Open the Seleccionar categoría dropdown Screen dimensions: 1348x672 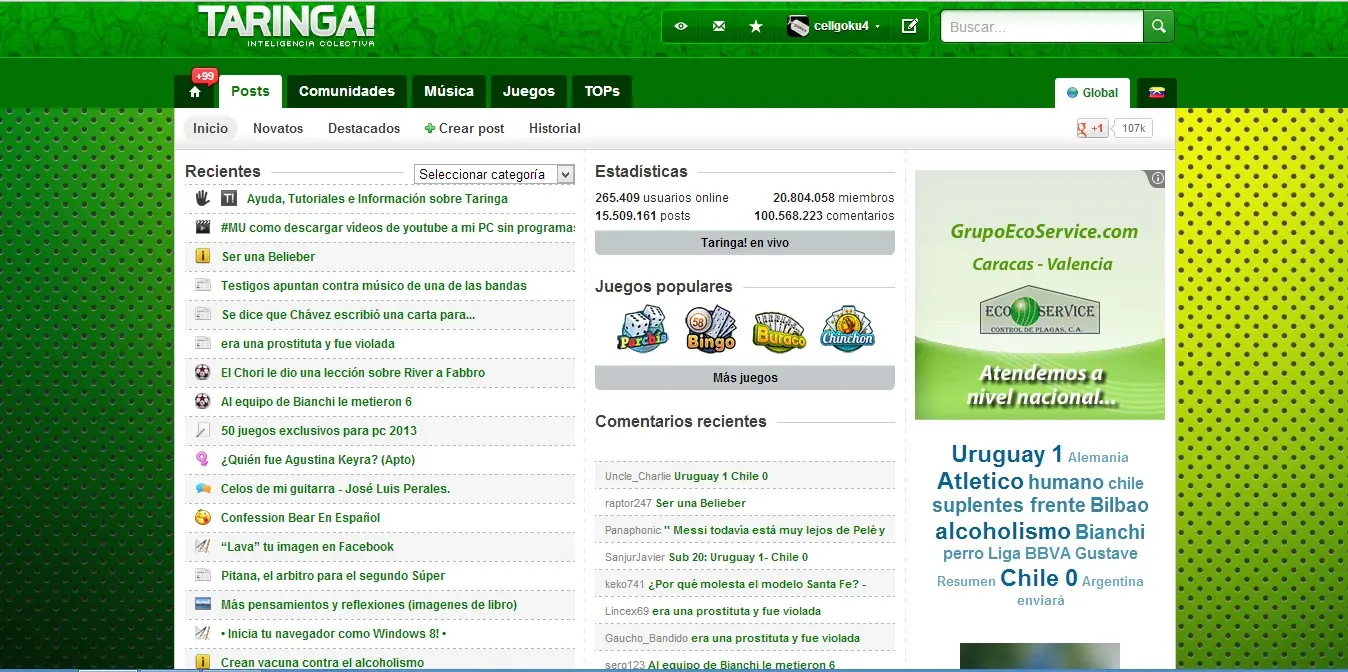(494, 174)
